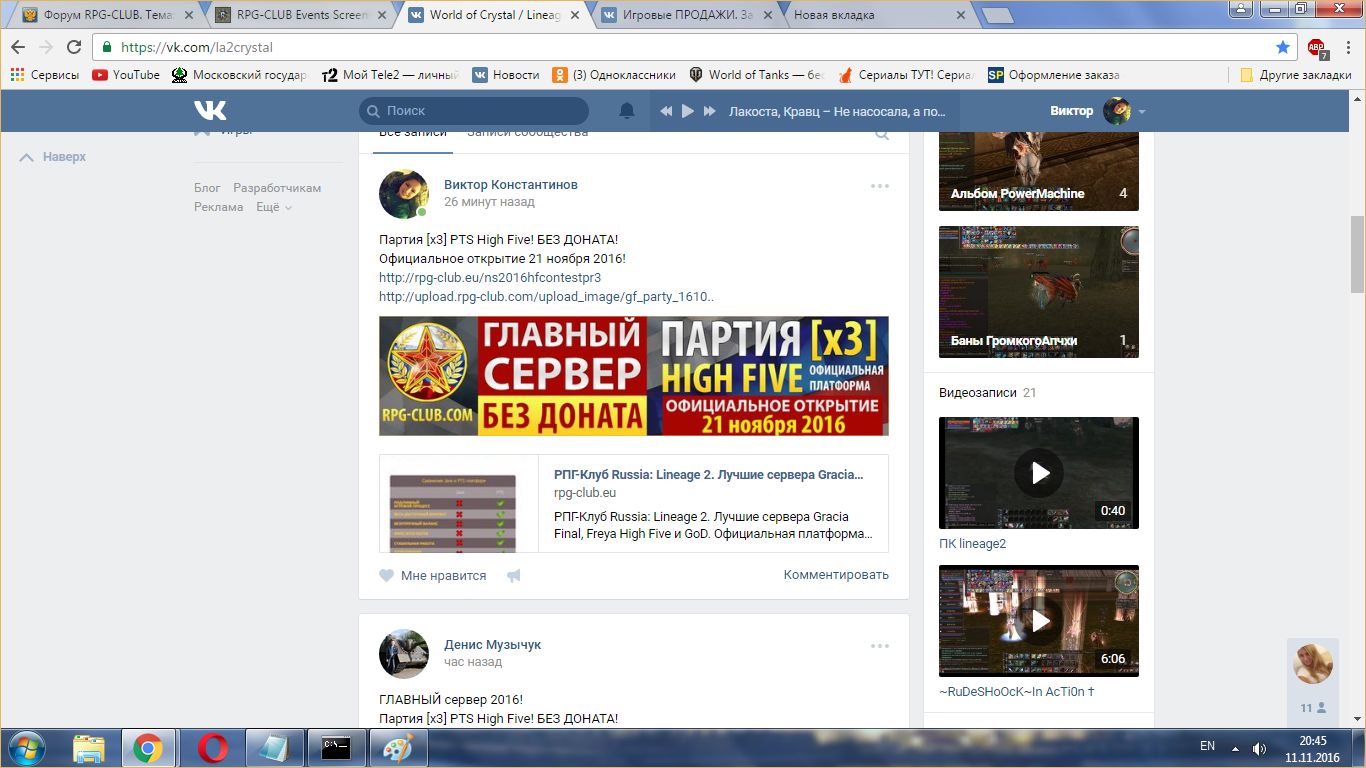
Task: Open the notifications bell
Action: [627, 111]
